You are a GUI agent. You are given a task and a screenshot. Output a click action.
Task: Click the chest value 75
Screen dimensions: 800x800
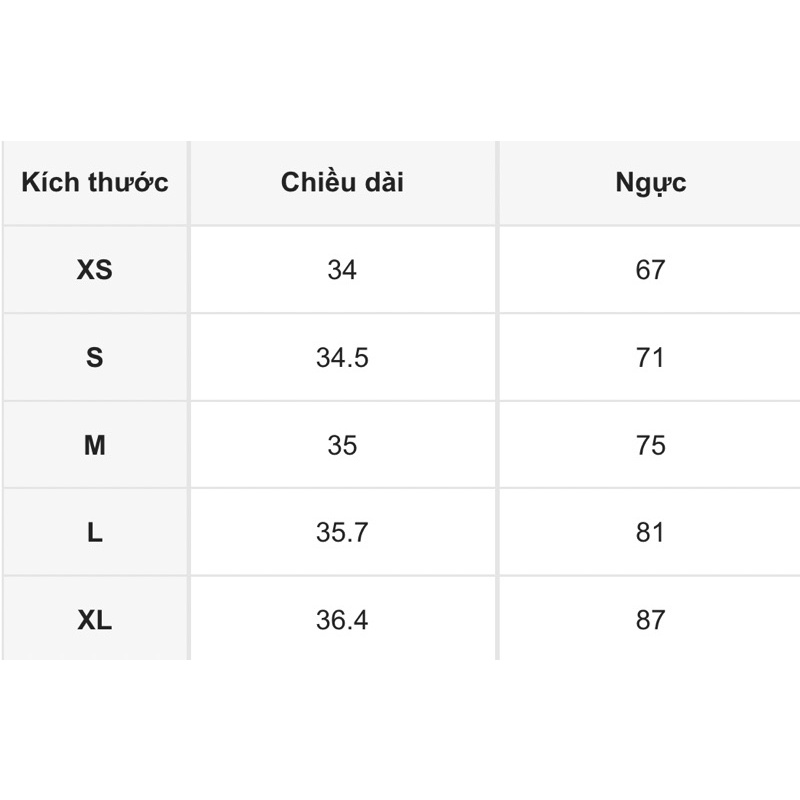[650, 445]
